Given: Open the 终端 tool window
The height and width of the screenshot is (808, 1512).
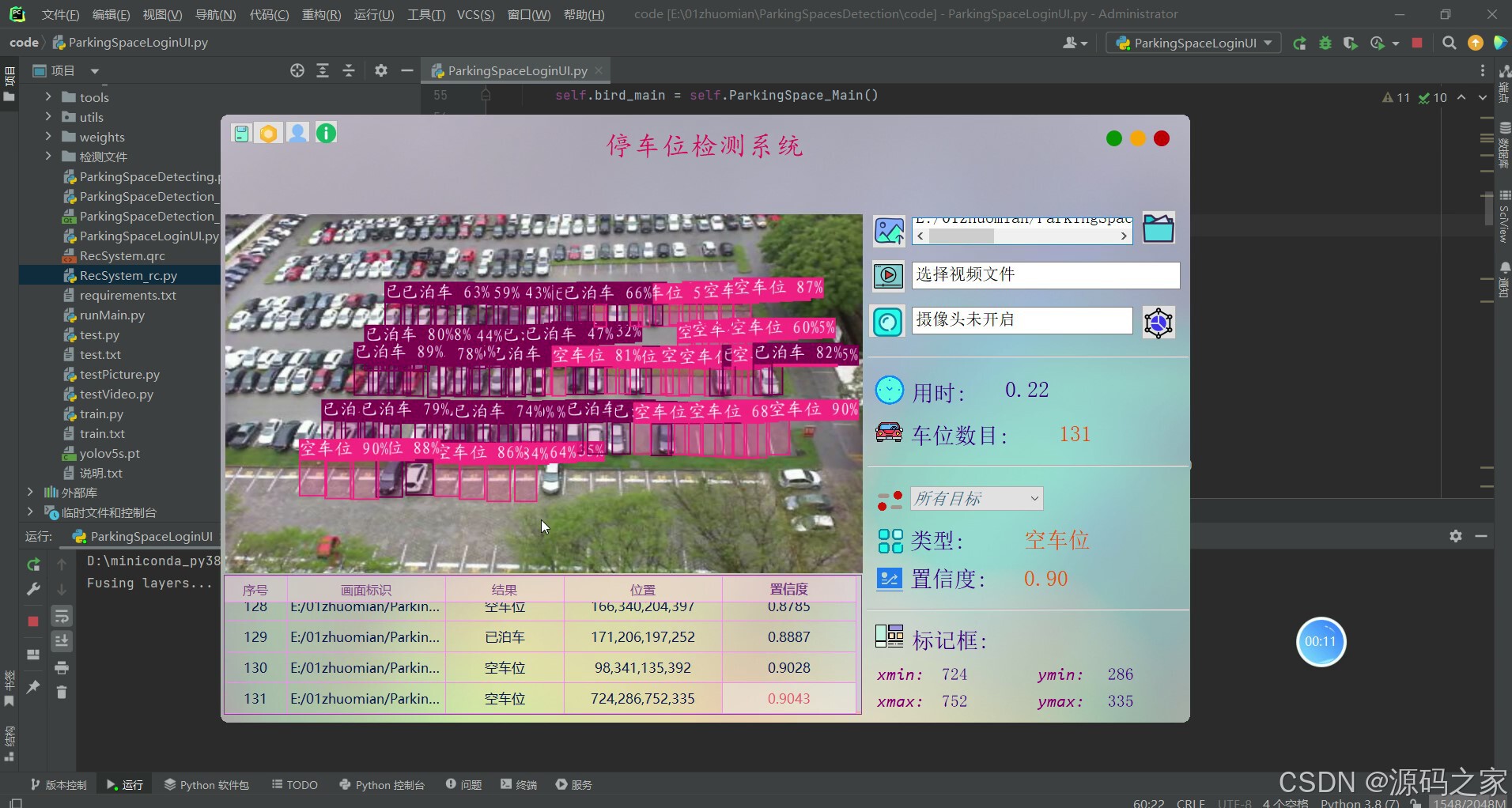Looking at the screenshot, I should [x=519, y=784].
